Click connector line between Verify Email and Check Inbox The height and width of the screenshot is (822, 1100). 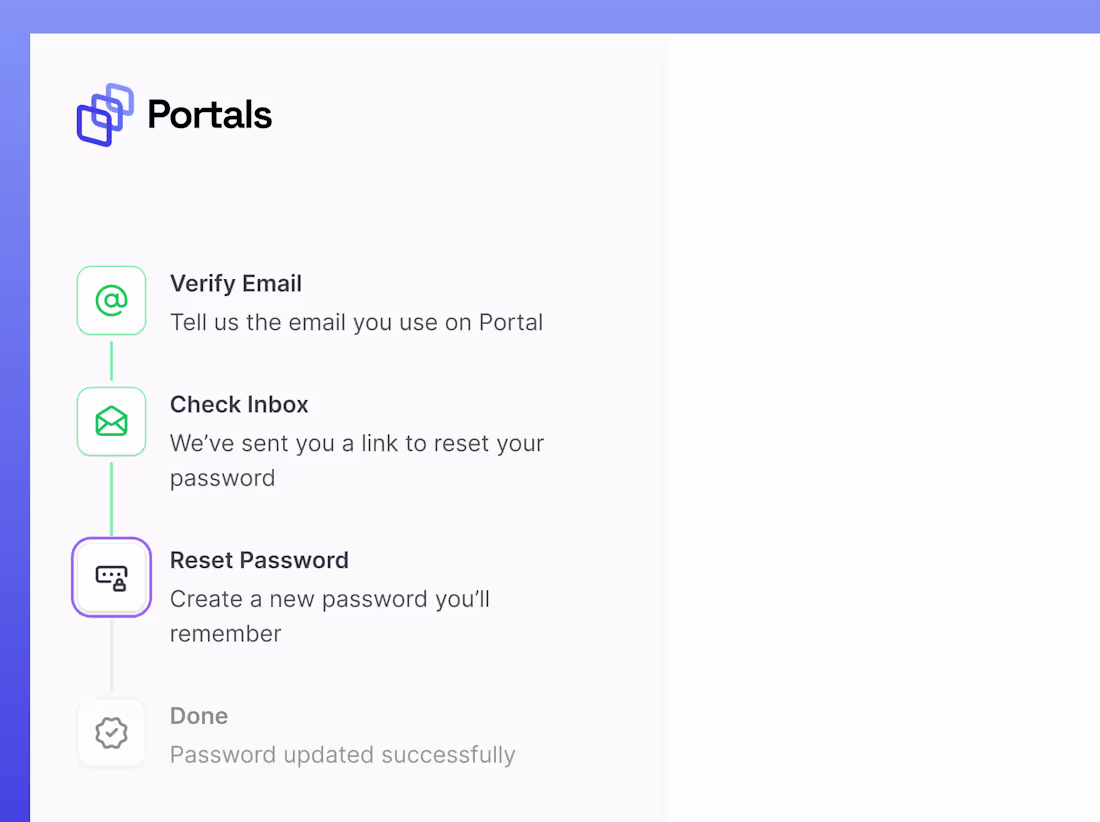[111, 361]
